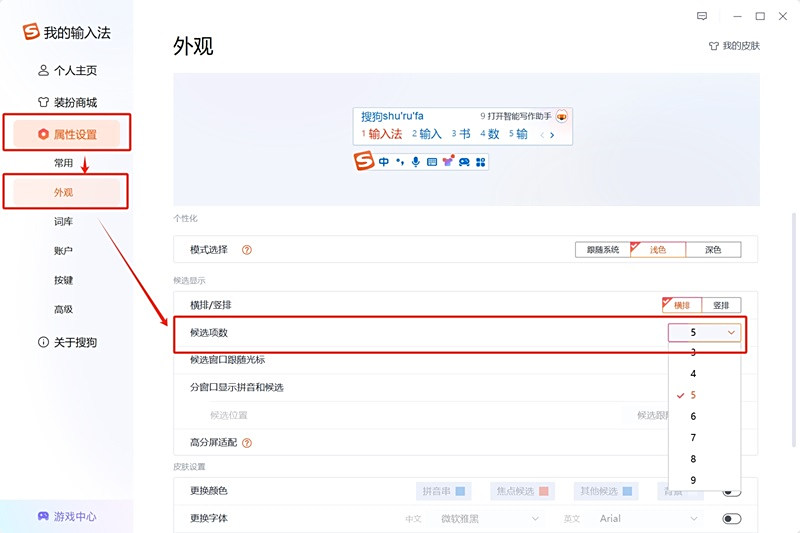Click the skin preview panel
Viewport: 800px width, 533px height.
point(466,139)
